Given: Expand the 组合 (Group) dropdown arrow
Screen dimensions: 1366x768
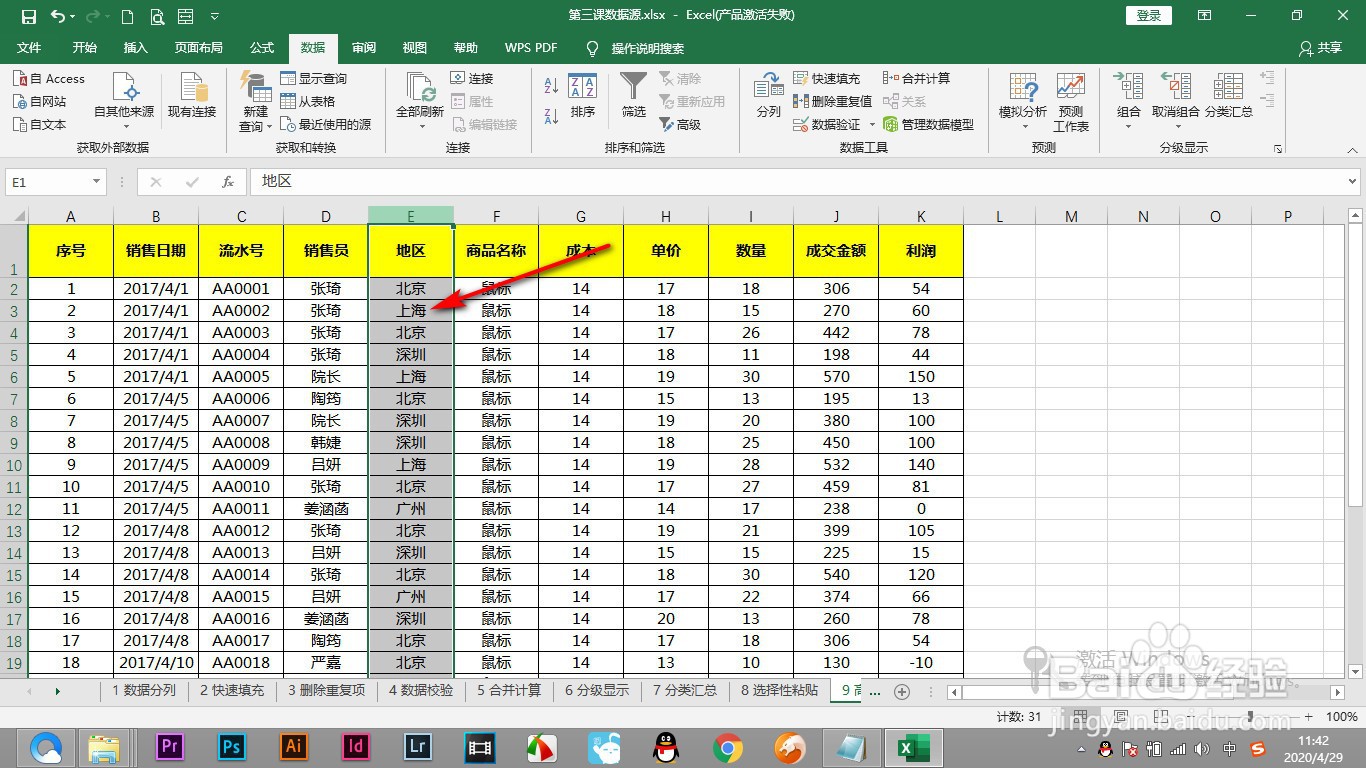Looking at the screenshot, I should [1127, 124].
